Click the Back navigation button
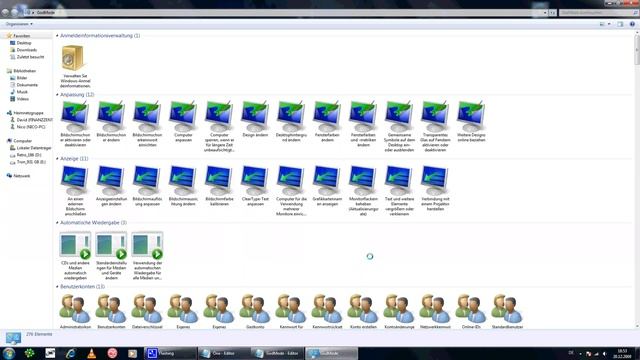640x360 pixels. [5, 12]
